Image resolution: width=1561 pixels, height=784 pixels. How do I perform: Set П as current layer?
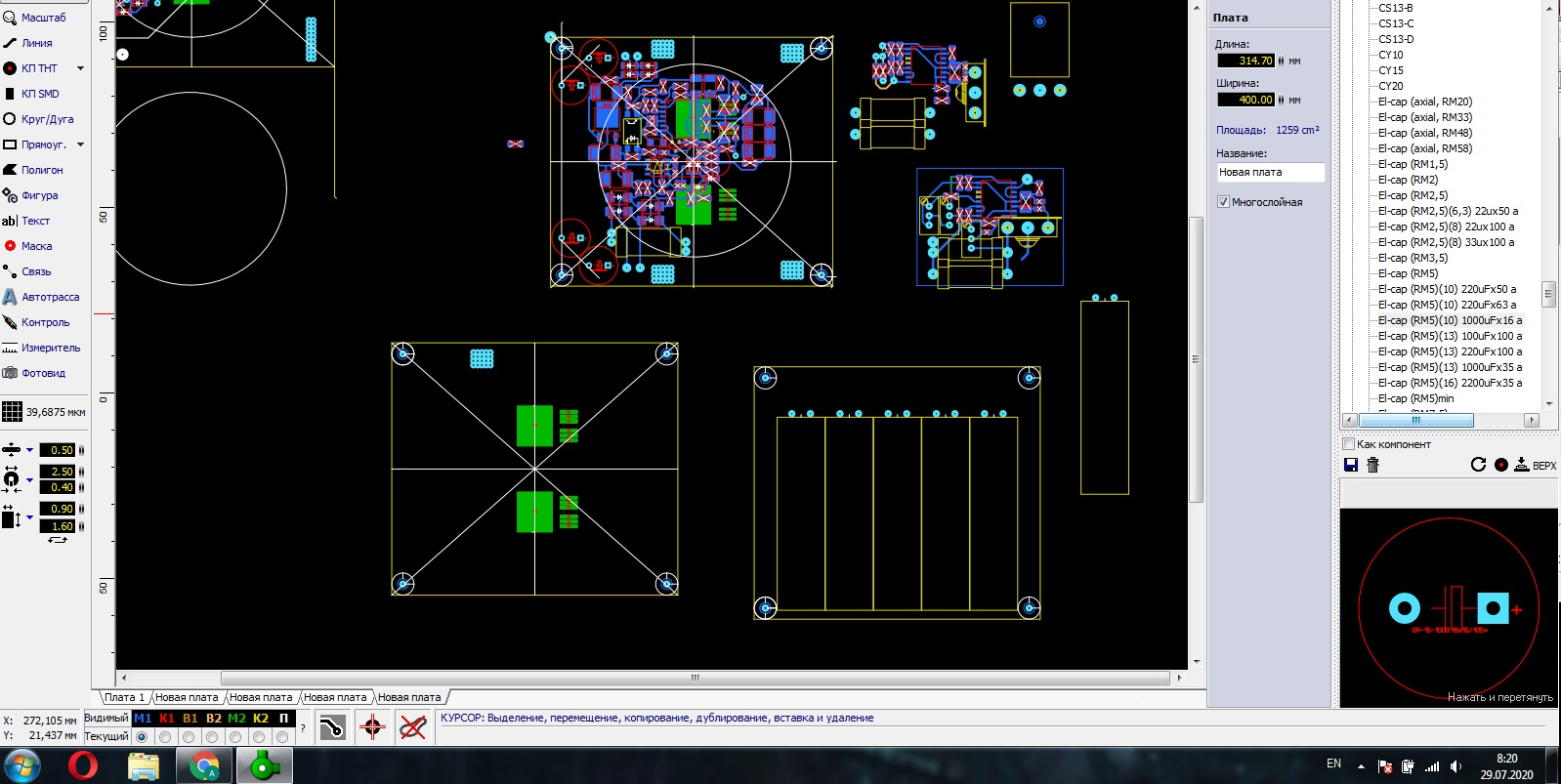(282, 737)
